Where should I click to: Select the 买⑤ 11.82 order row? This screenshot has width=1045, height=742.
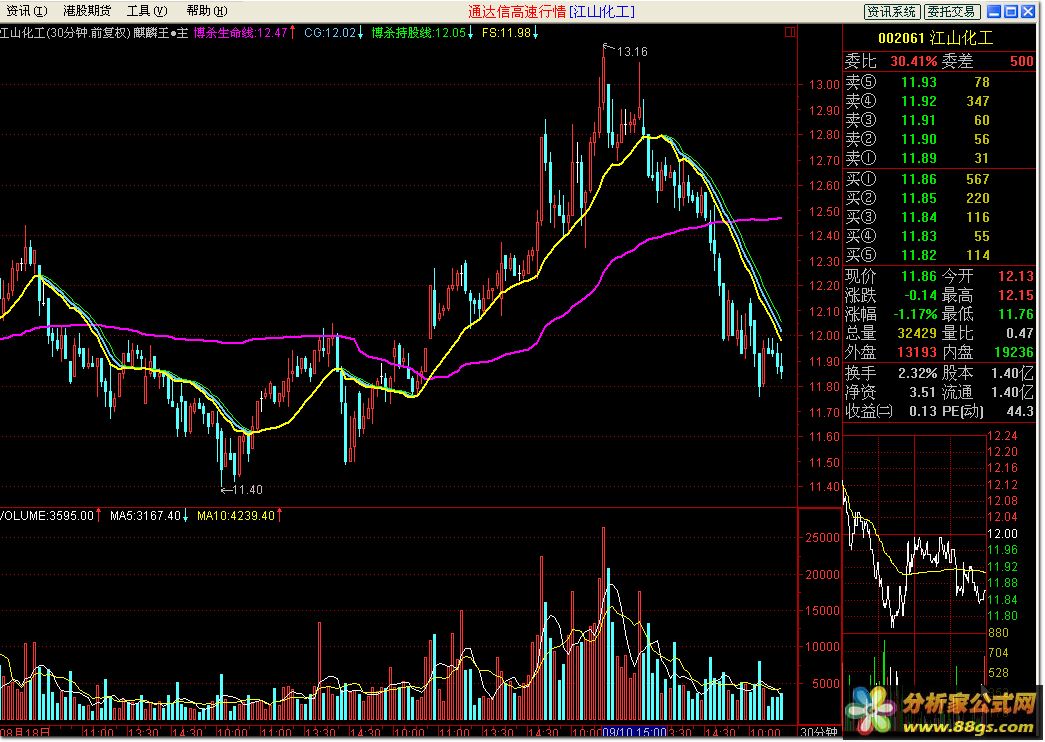click(x=940, y=255)
